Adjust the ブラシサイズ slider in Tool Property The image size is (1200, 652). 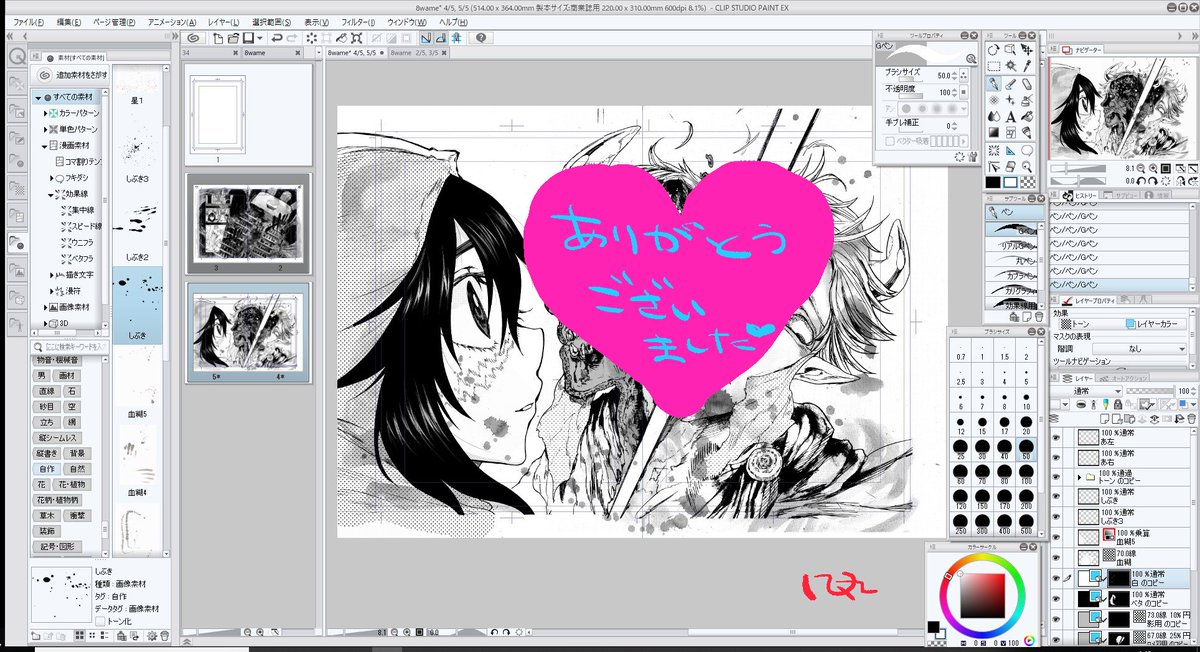pyautogui.click(x=911, y=79)
